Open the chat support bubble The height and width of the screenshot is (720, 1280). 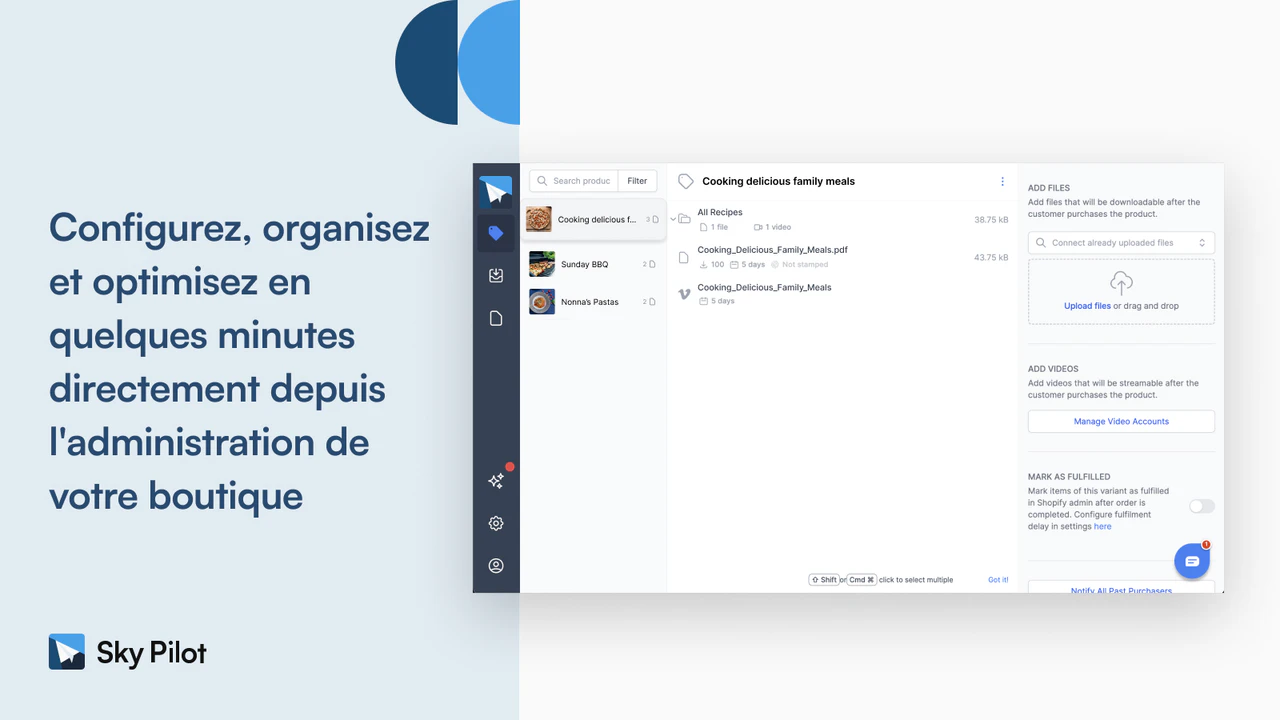pos(1192,561)
